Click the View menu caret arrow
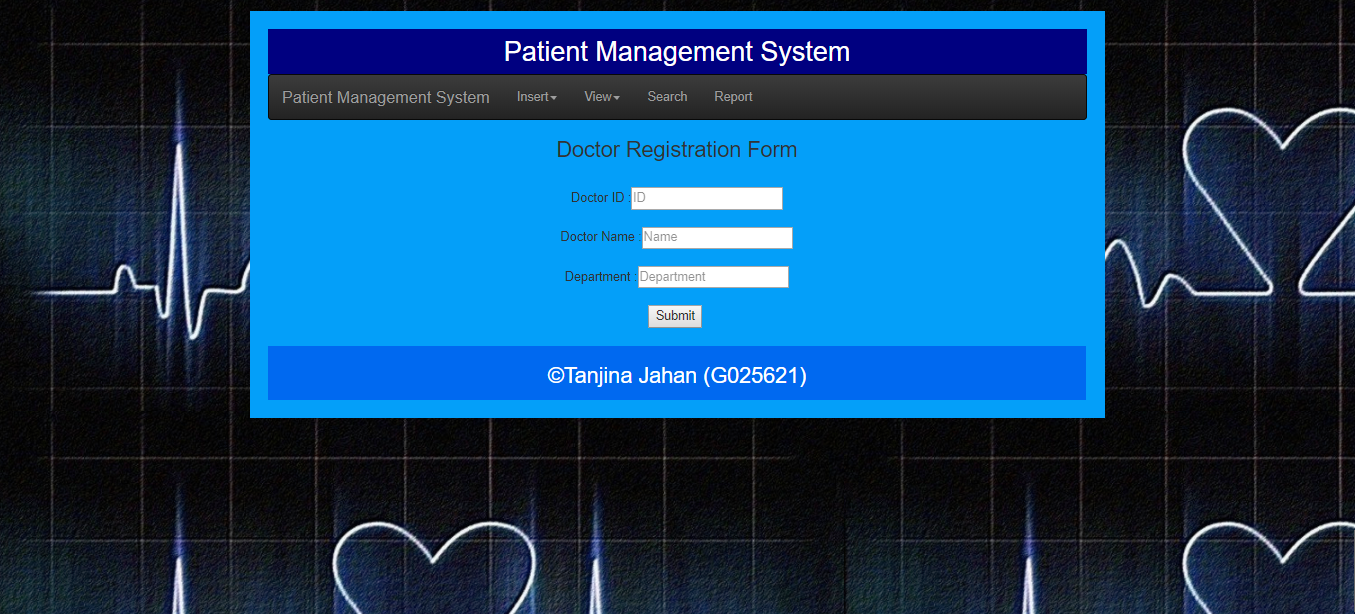1355x614 pixels. pyautogui.click(x=619, y=98)
